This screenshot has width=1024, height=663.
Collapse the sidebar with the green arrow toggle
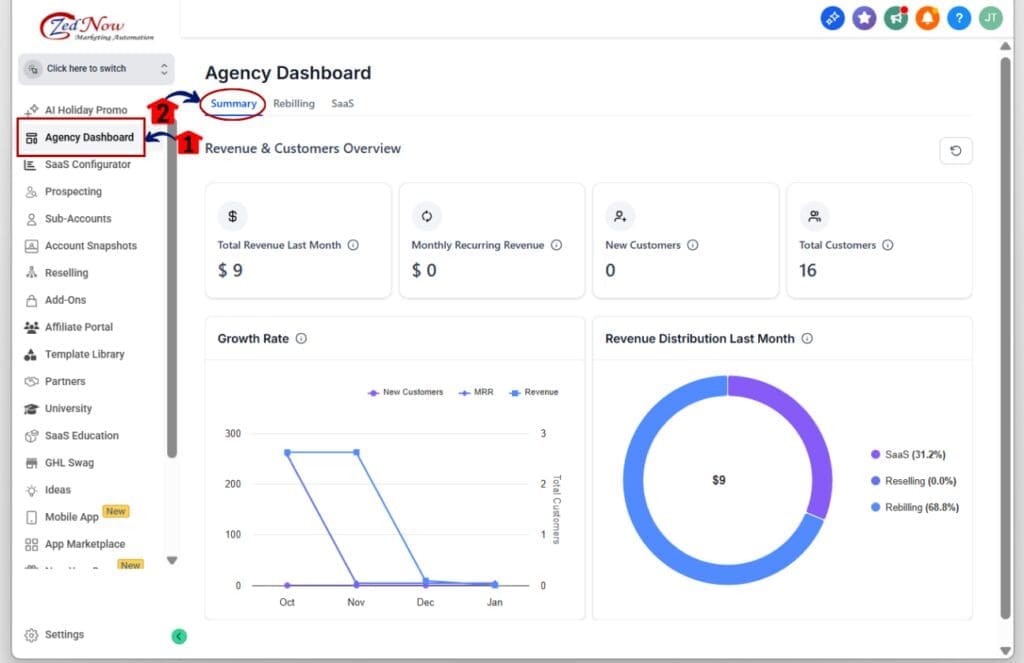(x=179, y=635)
